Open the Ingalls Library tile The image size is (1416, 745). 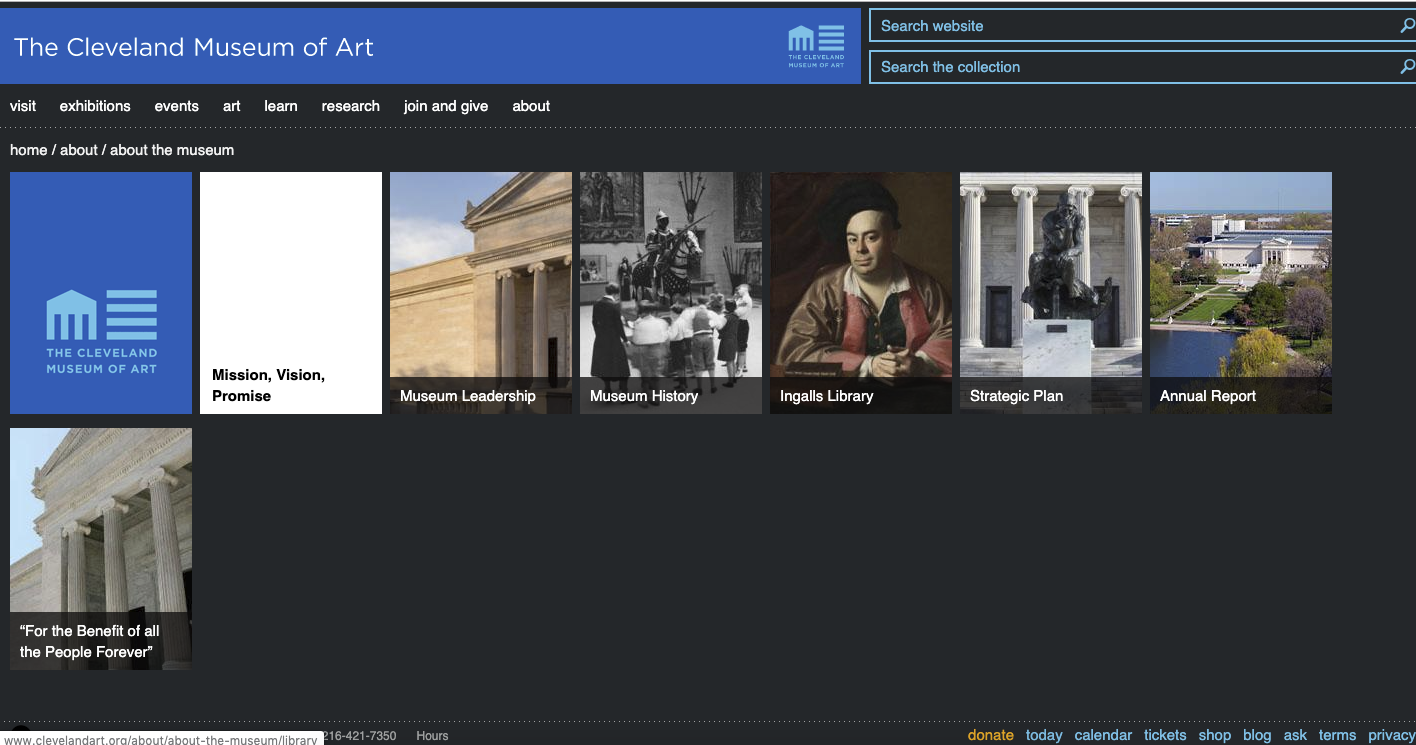[x=861, y=293]
